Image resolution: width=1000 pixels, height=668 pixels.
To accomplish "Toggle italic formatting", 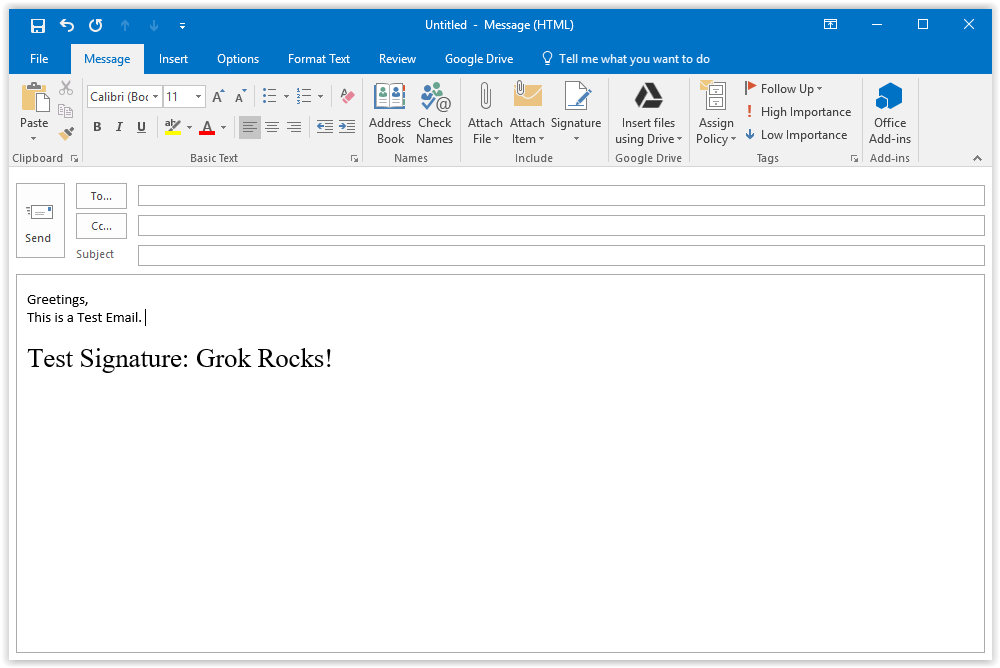I will click(x=119, y=127).
